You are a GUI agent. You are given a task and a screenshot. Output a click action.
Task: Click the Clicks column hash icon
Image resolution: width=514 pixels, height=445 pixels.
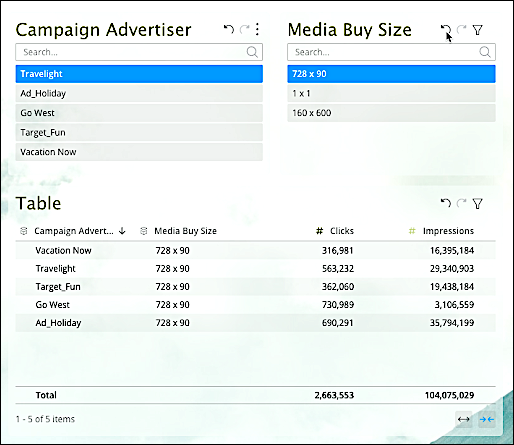click(319, 231)
